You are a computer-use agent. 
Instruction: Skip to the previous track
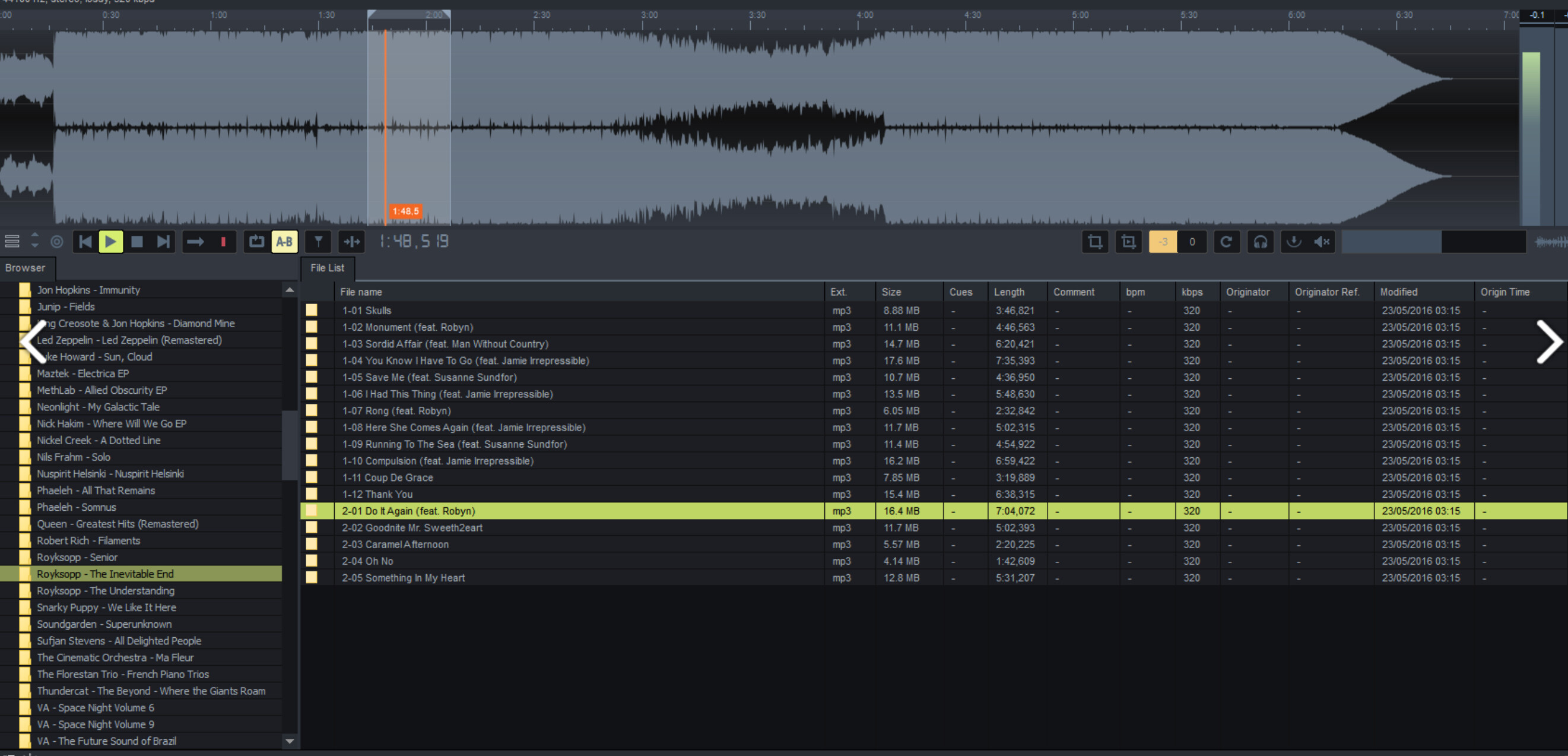(85, 242)
